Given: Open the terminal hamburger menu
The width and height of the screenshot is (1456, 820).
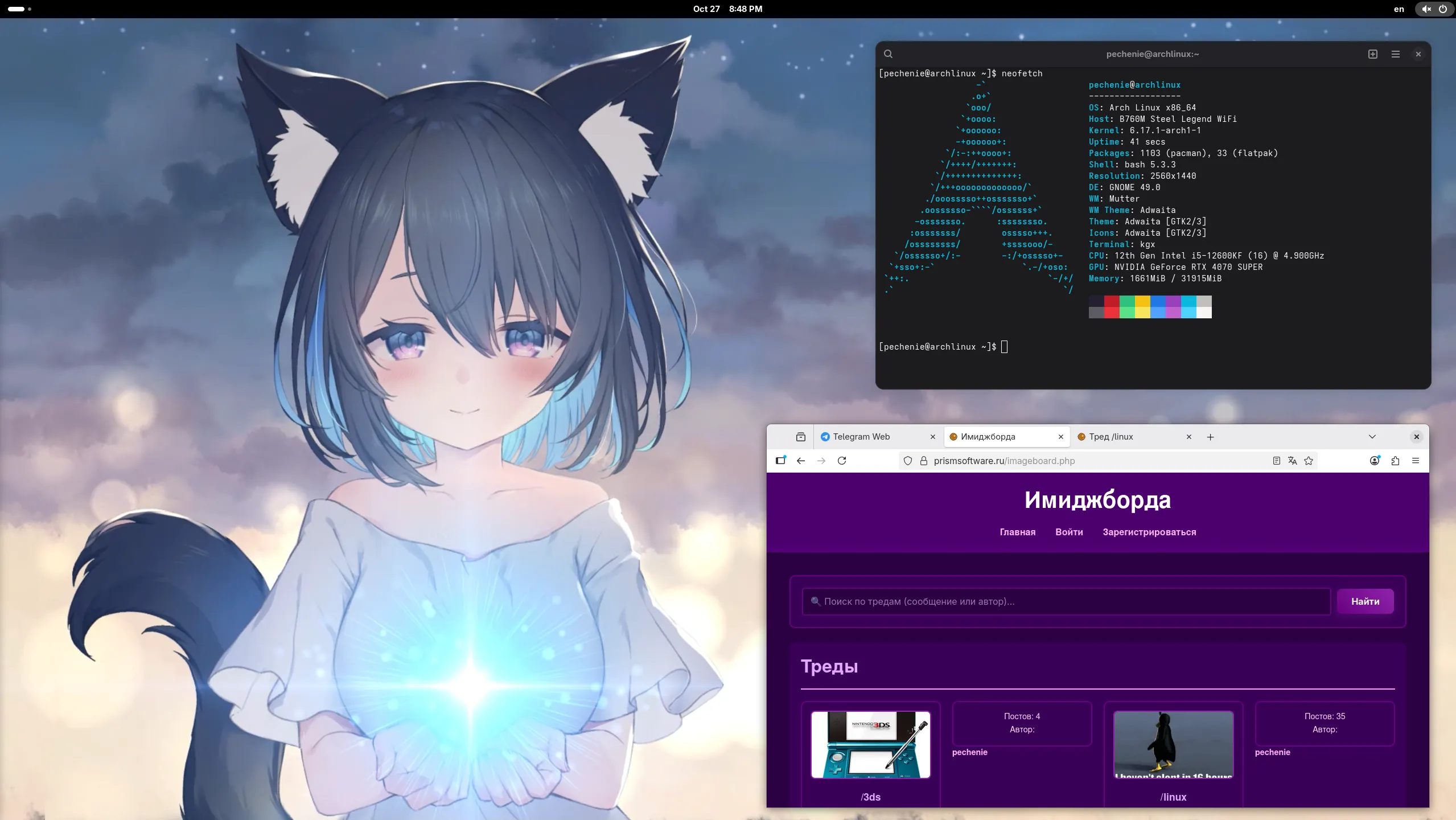Looking at the screenshot, I should 1396,54.
